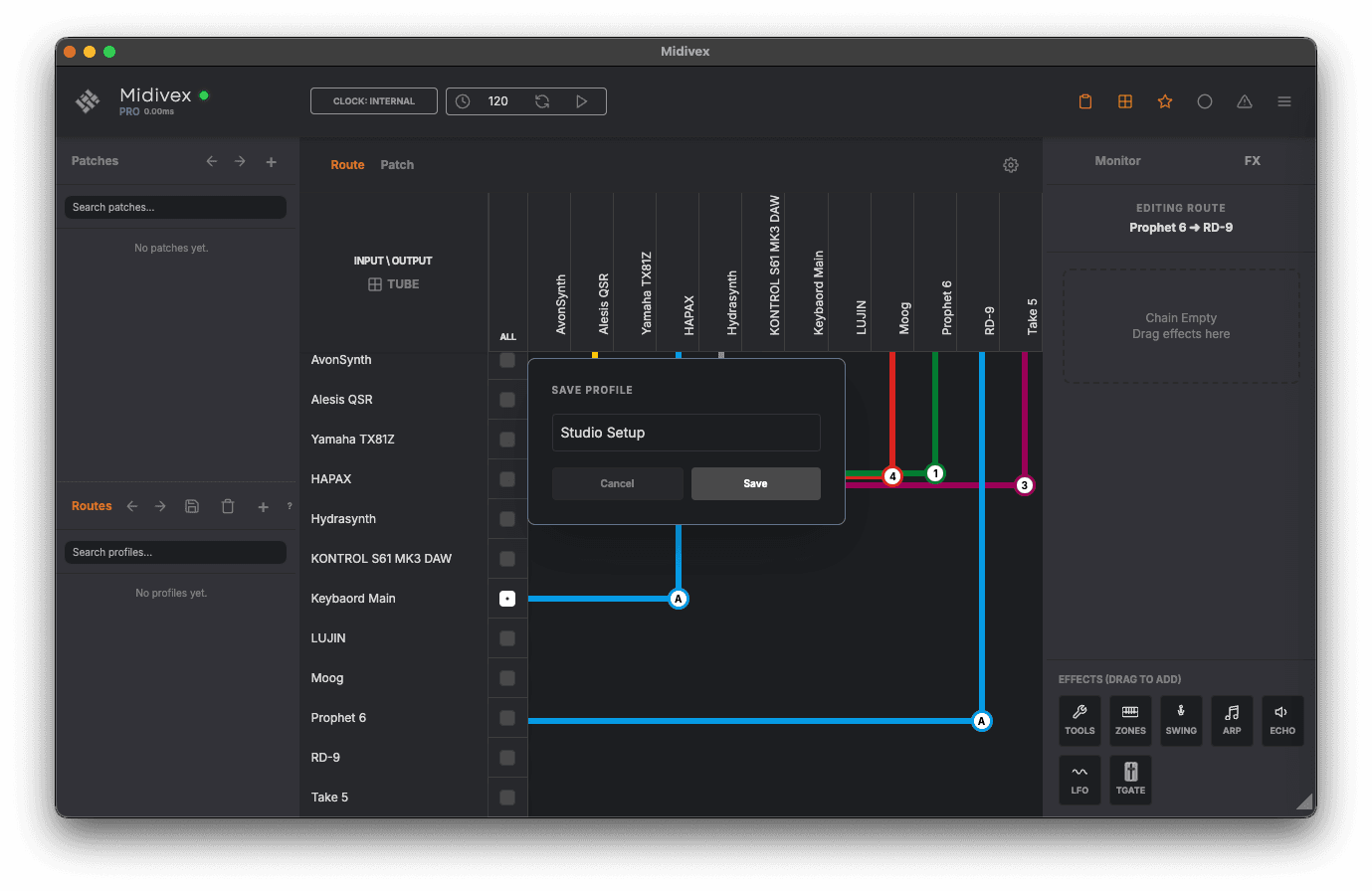Click the SWING effect icon
Screen dimensions: 1372x891
click(x=1181, y=720)
